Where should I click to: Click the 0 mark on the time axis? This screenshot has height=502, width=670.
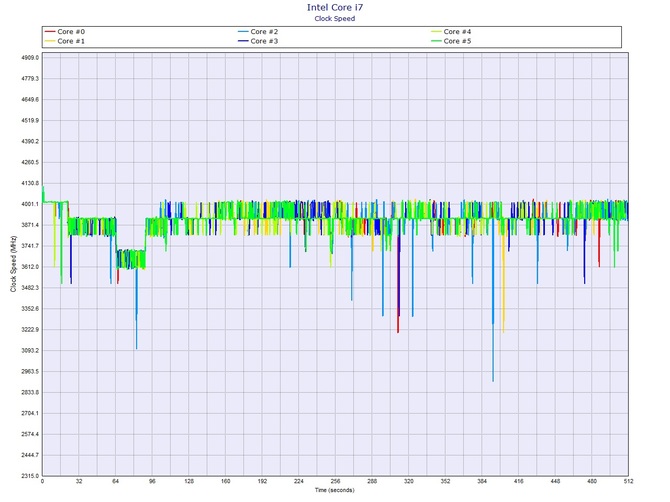pos(42,483)
